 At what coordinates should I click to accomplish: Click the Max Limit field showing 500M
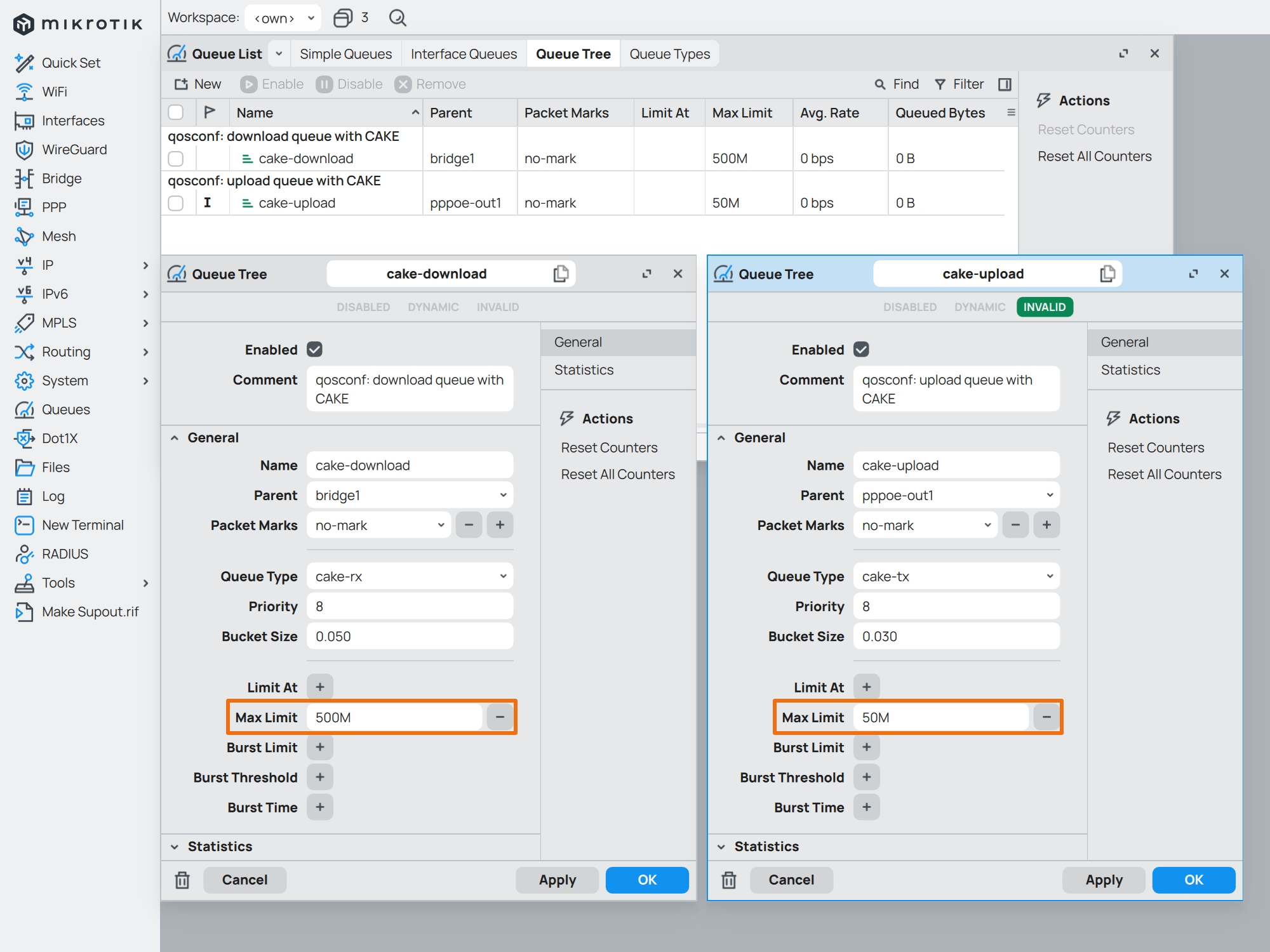[x=394, y=717]
